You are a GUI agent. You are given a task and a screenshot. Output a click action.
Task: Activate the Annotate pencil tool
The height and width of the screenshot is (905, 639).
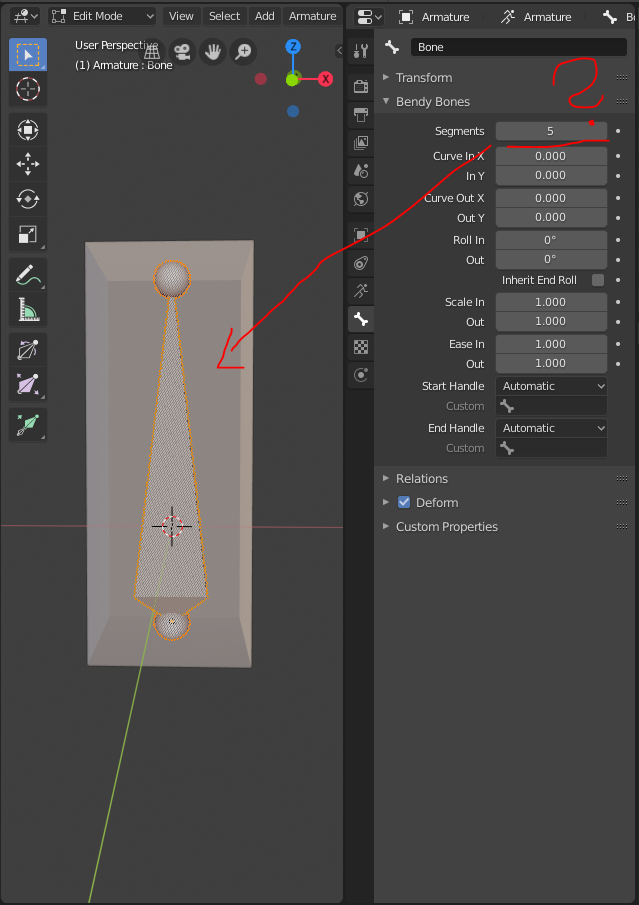[x=28, y=275]
